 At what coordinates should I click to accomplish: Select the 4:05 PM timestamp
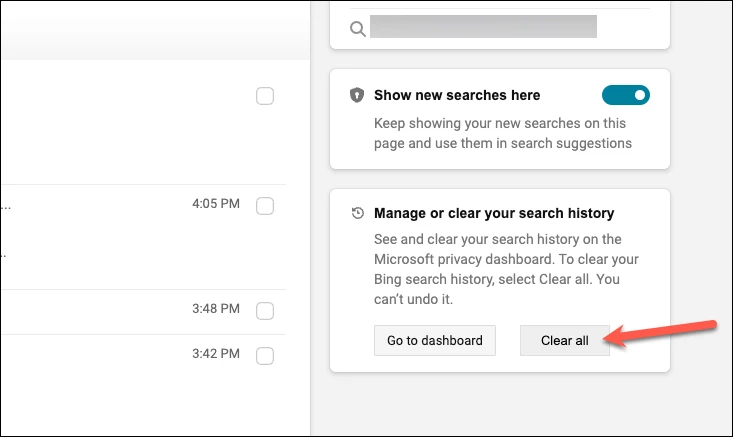[216, 204]
